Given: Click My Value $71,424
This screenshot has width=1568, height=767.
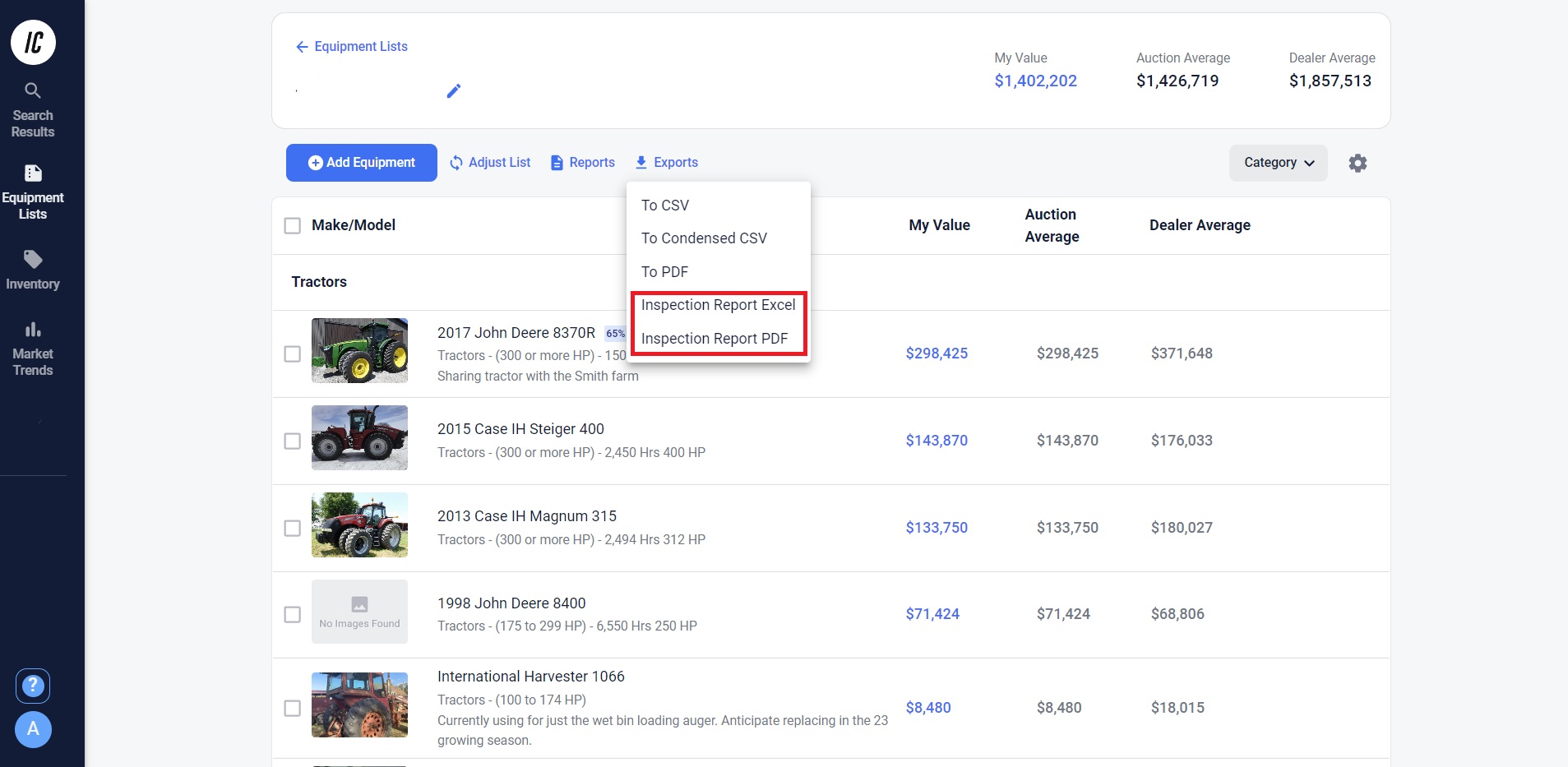Looking at the screenshot, I should pos(932,614).
